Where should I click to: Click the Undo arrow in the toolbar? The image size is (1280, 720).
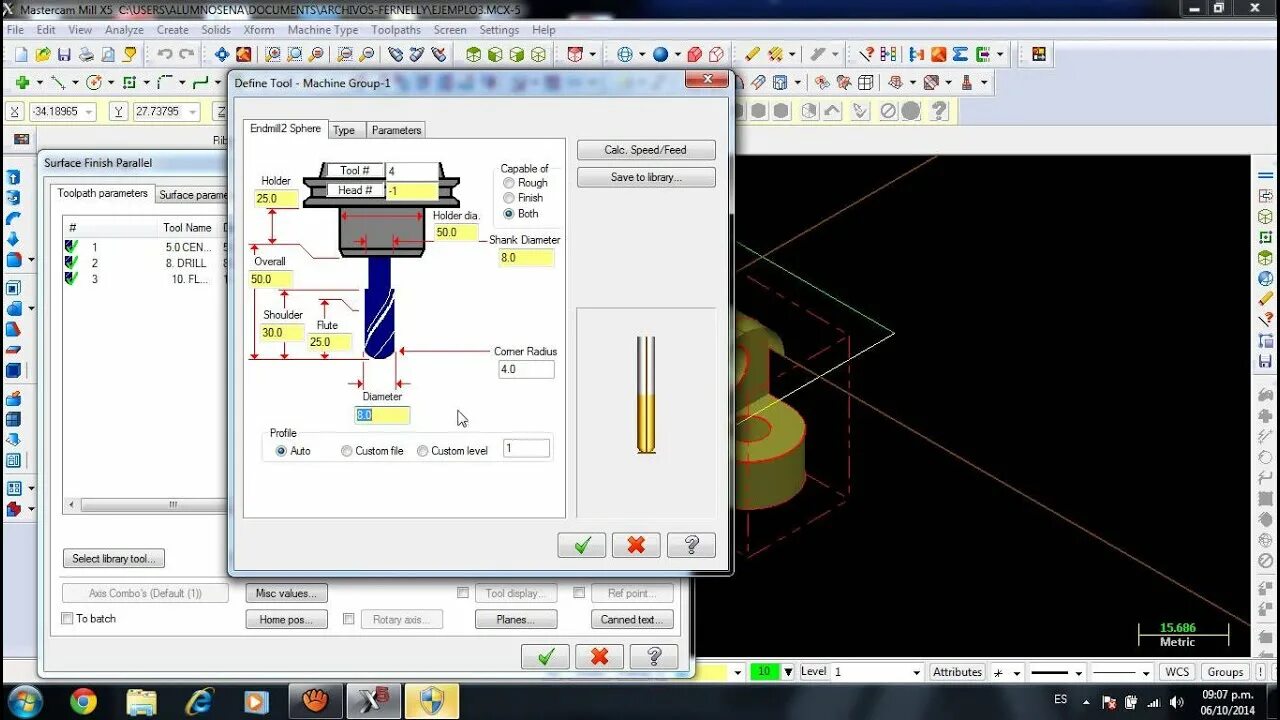pos(164,54)
